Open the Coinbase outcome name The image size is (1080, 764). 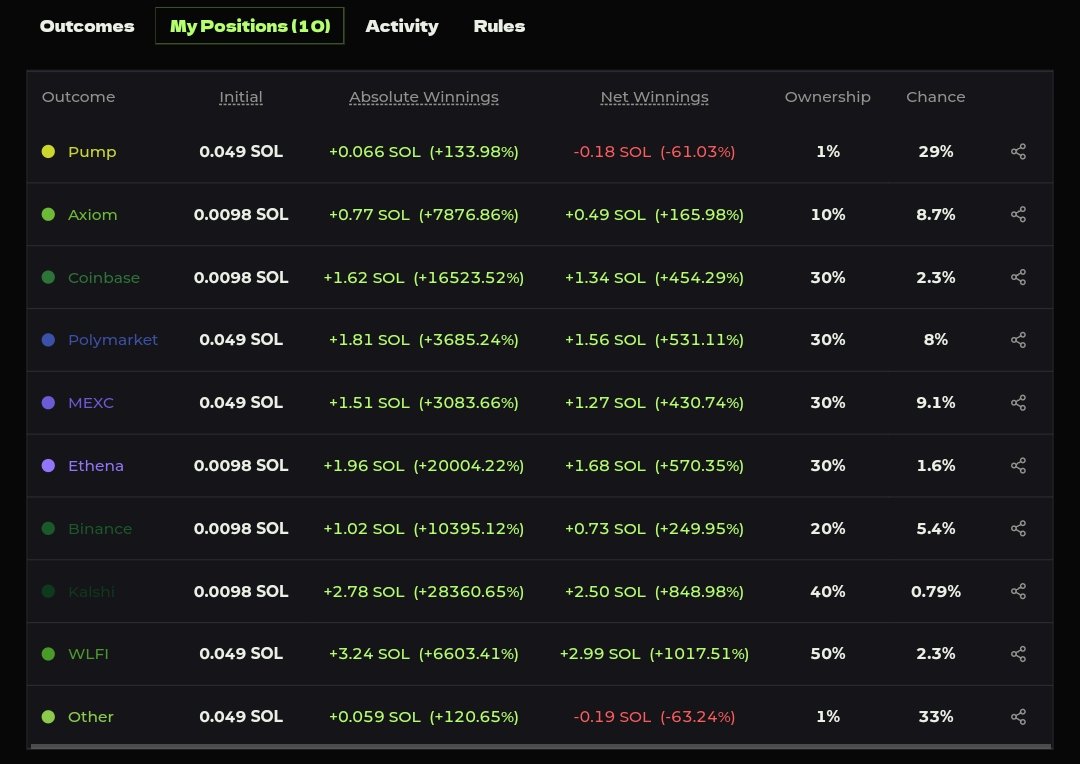104,278
